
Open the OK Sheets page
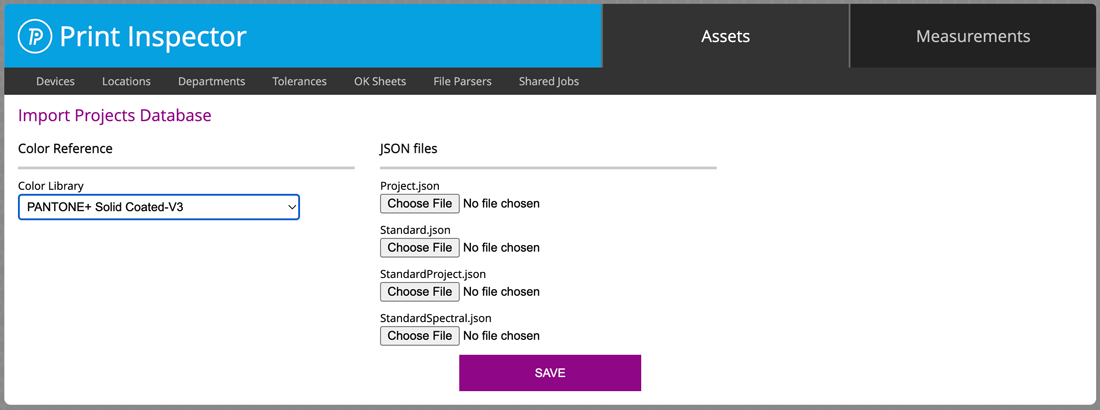point(380,81)
